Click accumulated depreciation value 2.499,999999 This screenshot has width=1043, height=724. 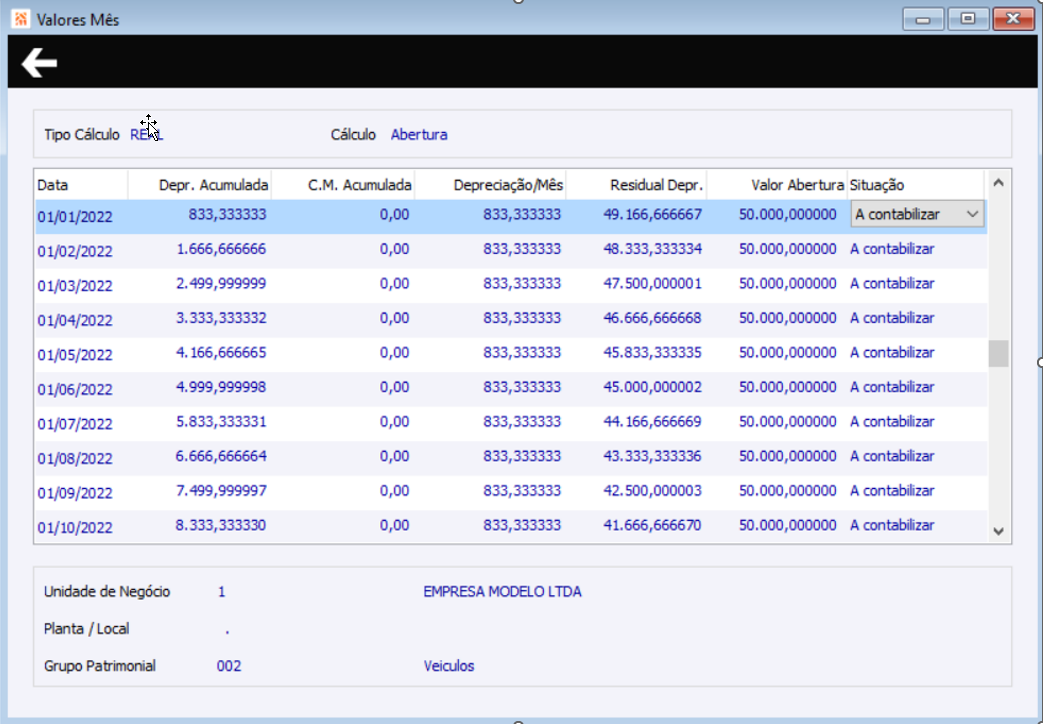click(221, 283)
